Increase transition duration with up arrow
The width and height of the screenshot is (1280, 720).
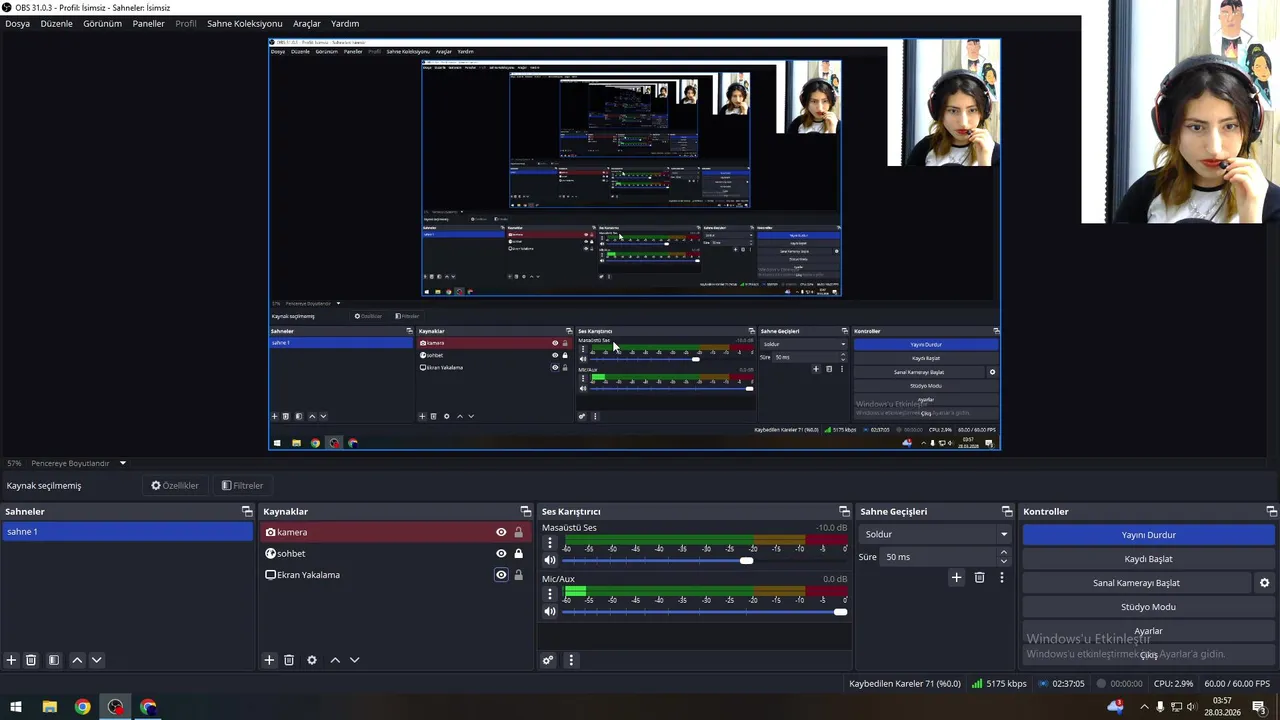click(1004, 552)
